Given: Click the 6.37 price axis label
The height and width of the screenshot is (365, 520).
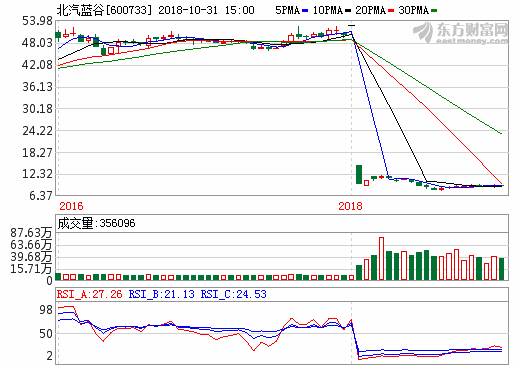Looking at the screenshot, I should click(x=41, y=195).
